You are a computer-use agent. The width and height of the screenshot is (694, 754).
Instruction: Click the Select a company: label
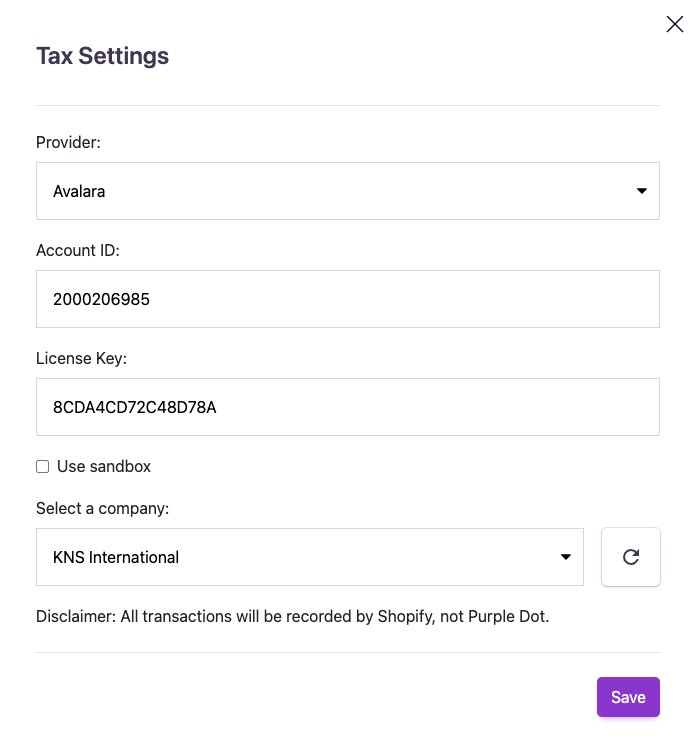coord(103,508)
